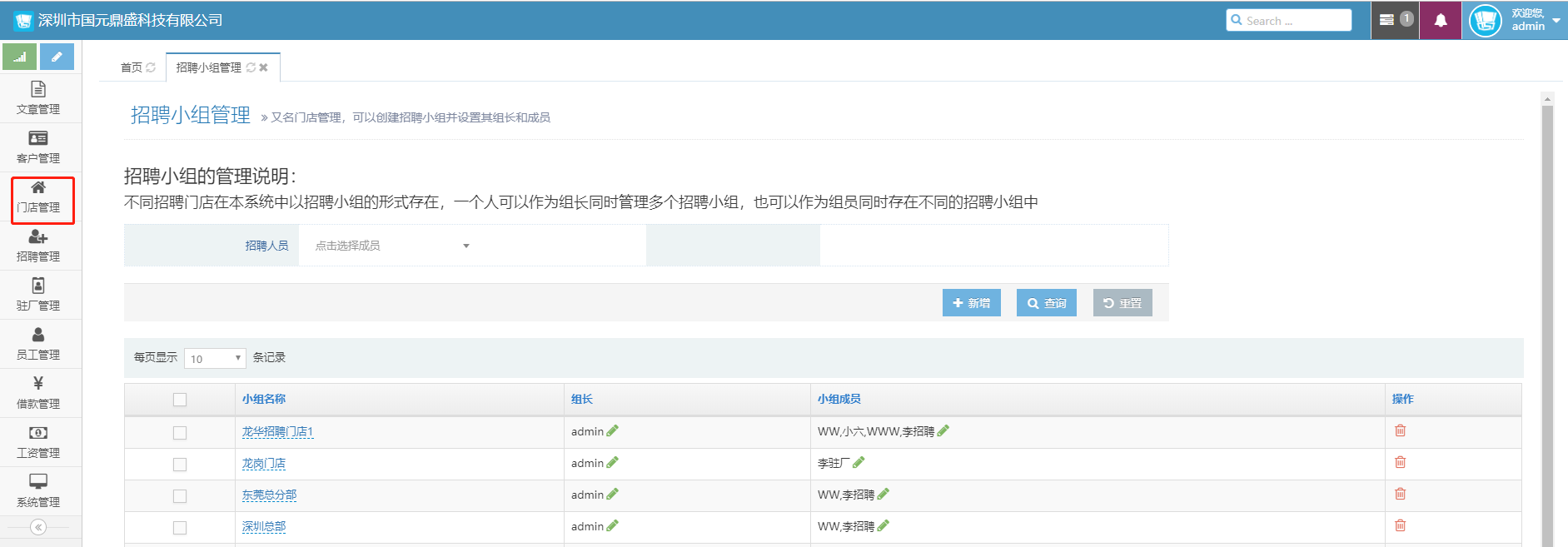The image size is (1568, 547).
Task: Switch to the 首页 tab
Action: (132, 67)
